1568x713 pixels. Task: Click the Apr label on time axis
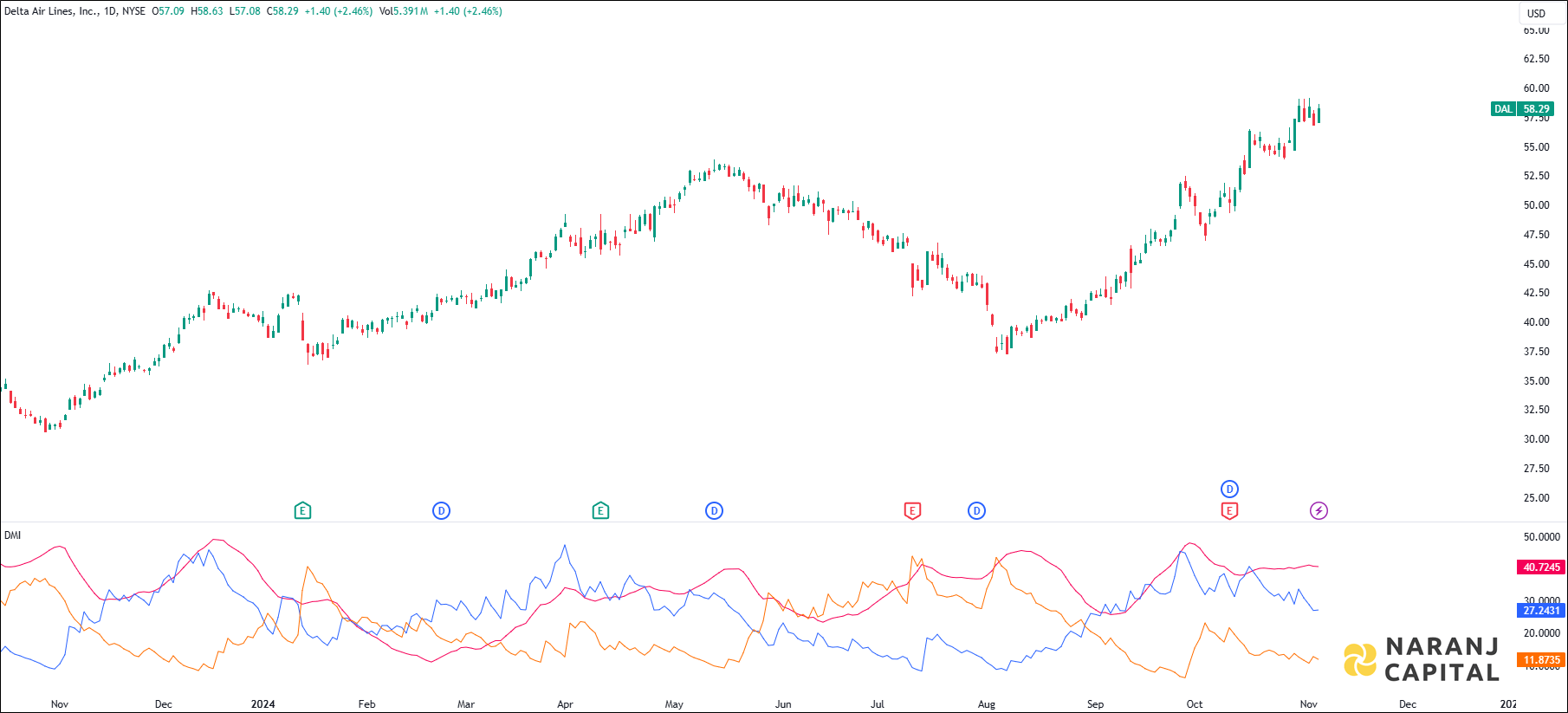click(x=565, y=704)
